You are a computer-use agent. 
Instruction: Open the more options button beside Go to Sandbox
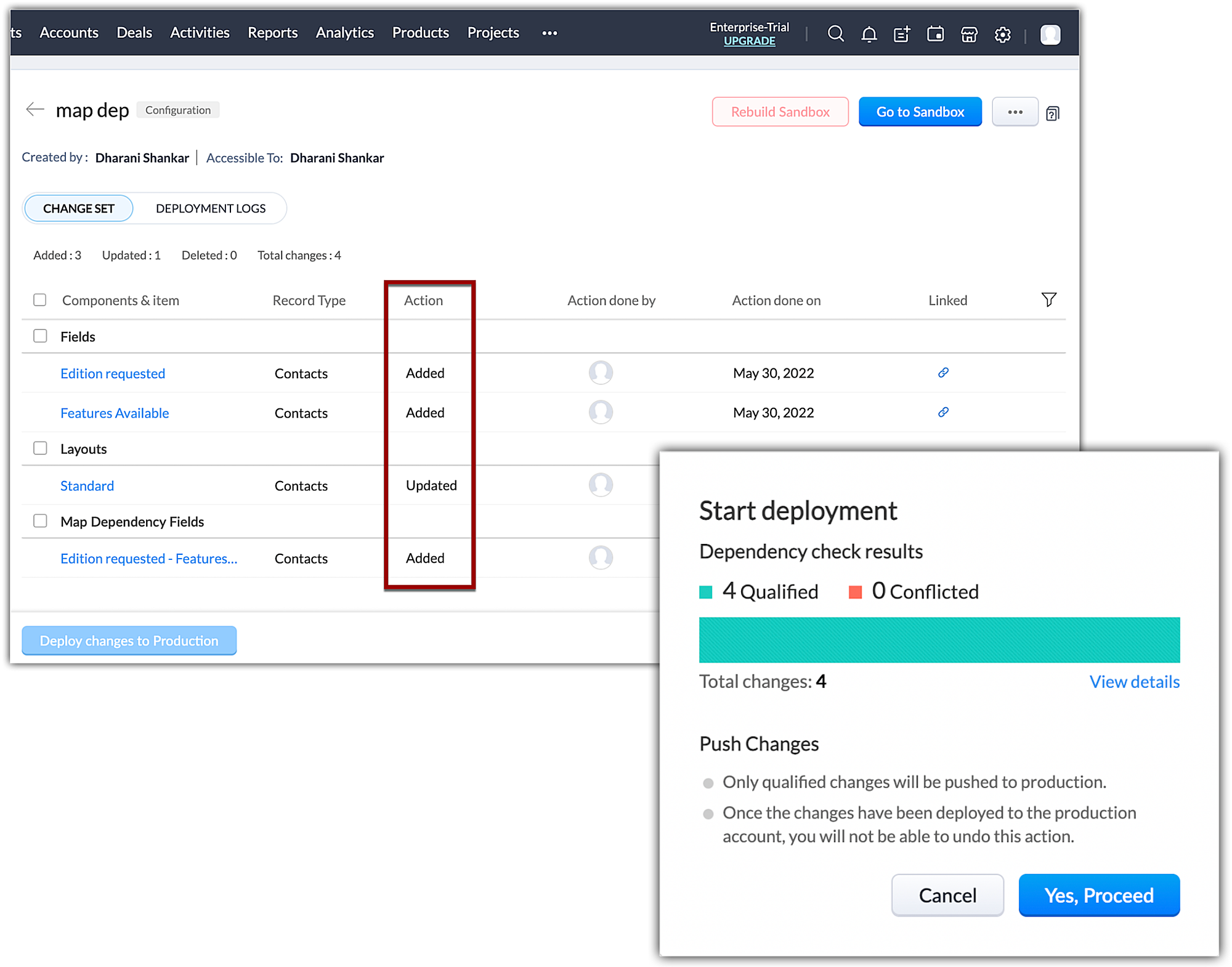tap(1015, 112)
